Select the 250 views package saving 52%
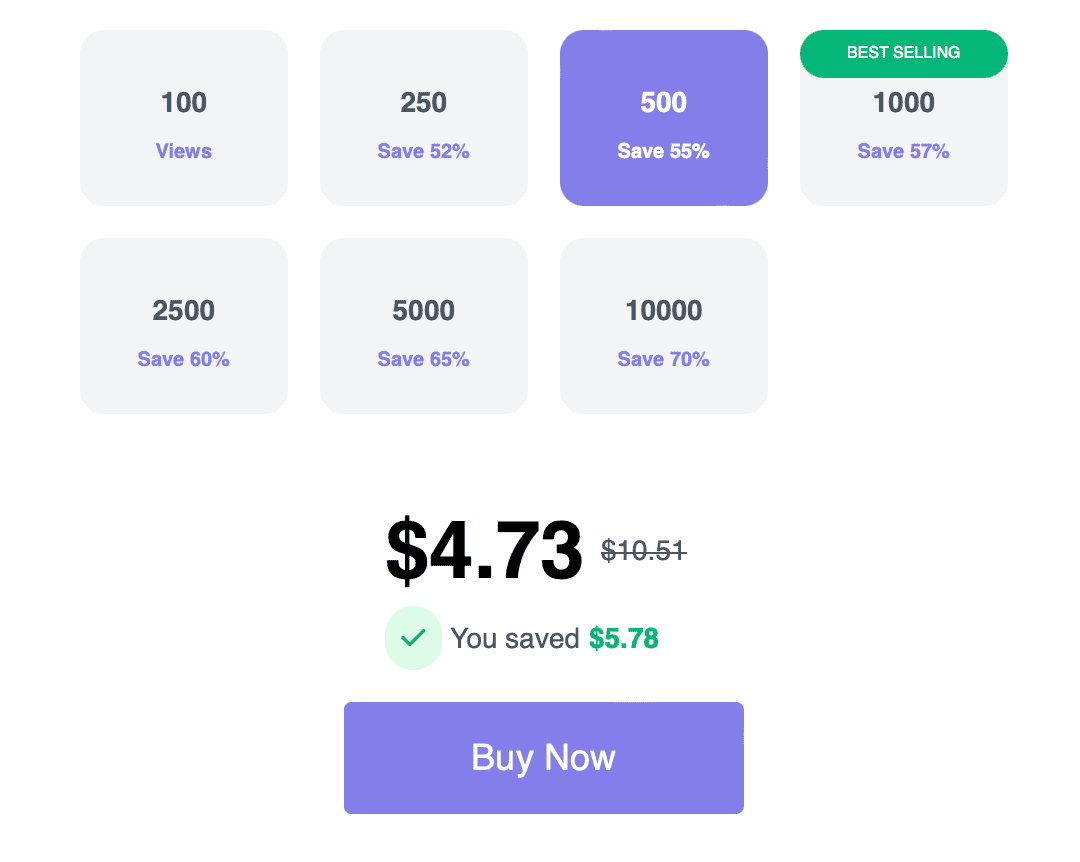This screenshot has width=1080, height=862. (424, 117)
